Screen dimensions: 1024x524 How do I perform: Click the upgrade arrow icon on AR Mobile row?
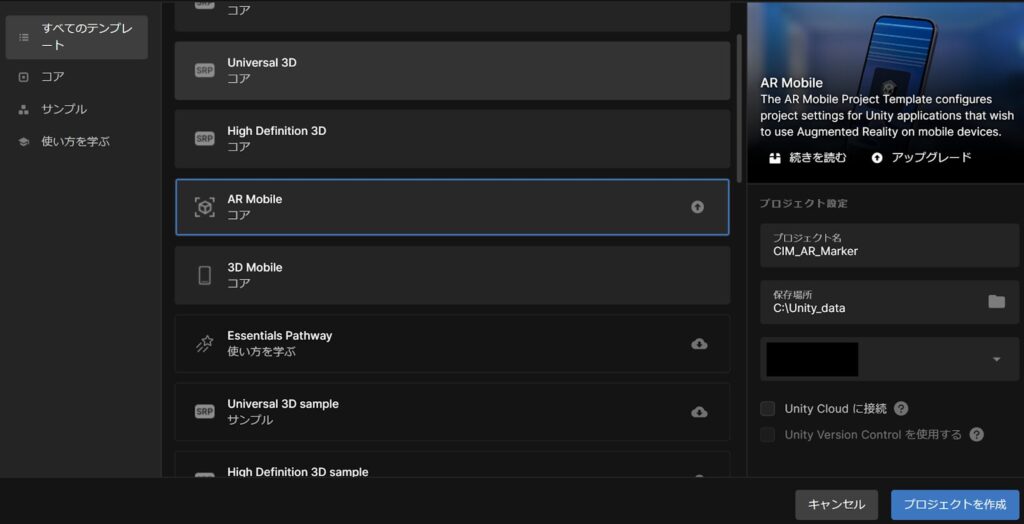pyautogui.click(x=697, y=207)
